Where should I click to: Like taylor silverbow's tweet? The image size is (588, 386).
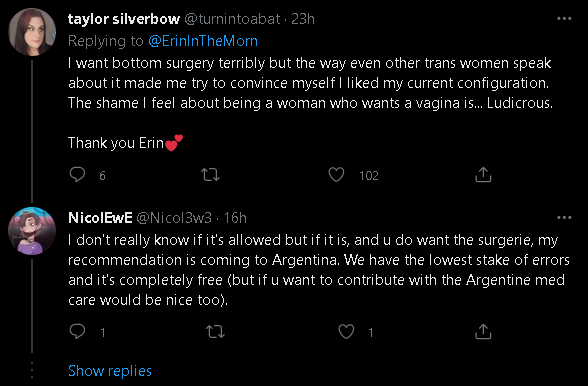point(336,175)
